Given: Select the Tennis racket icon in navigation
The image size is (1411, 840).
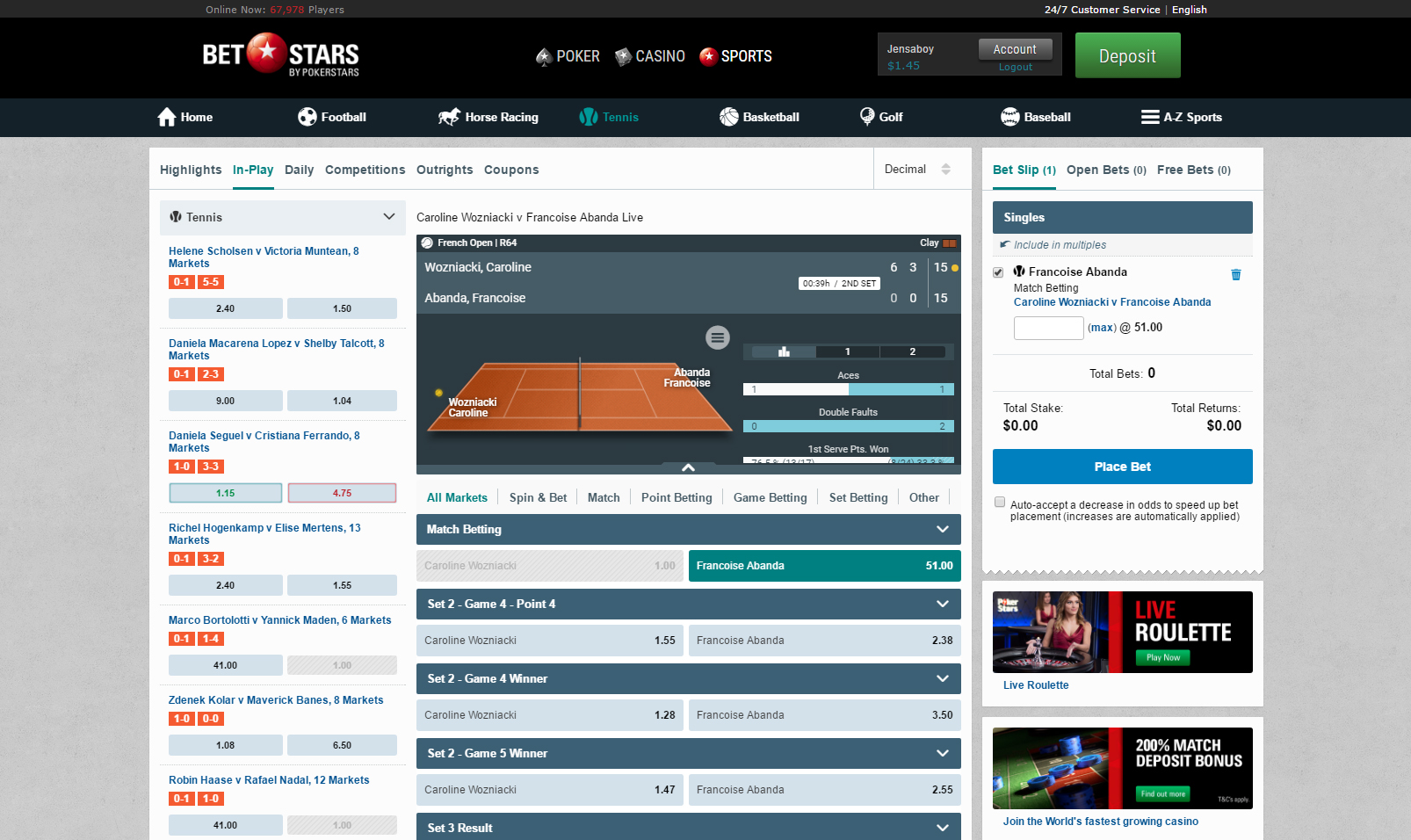Looking at the screenshot, I should click(589, 117).
